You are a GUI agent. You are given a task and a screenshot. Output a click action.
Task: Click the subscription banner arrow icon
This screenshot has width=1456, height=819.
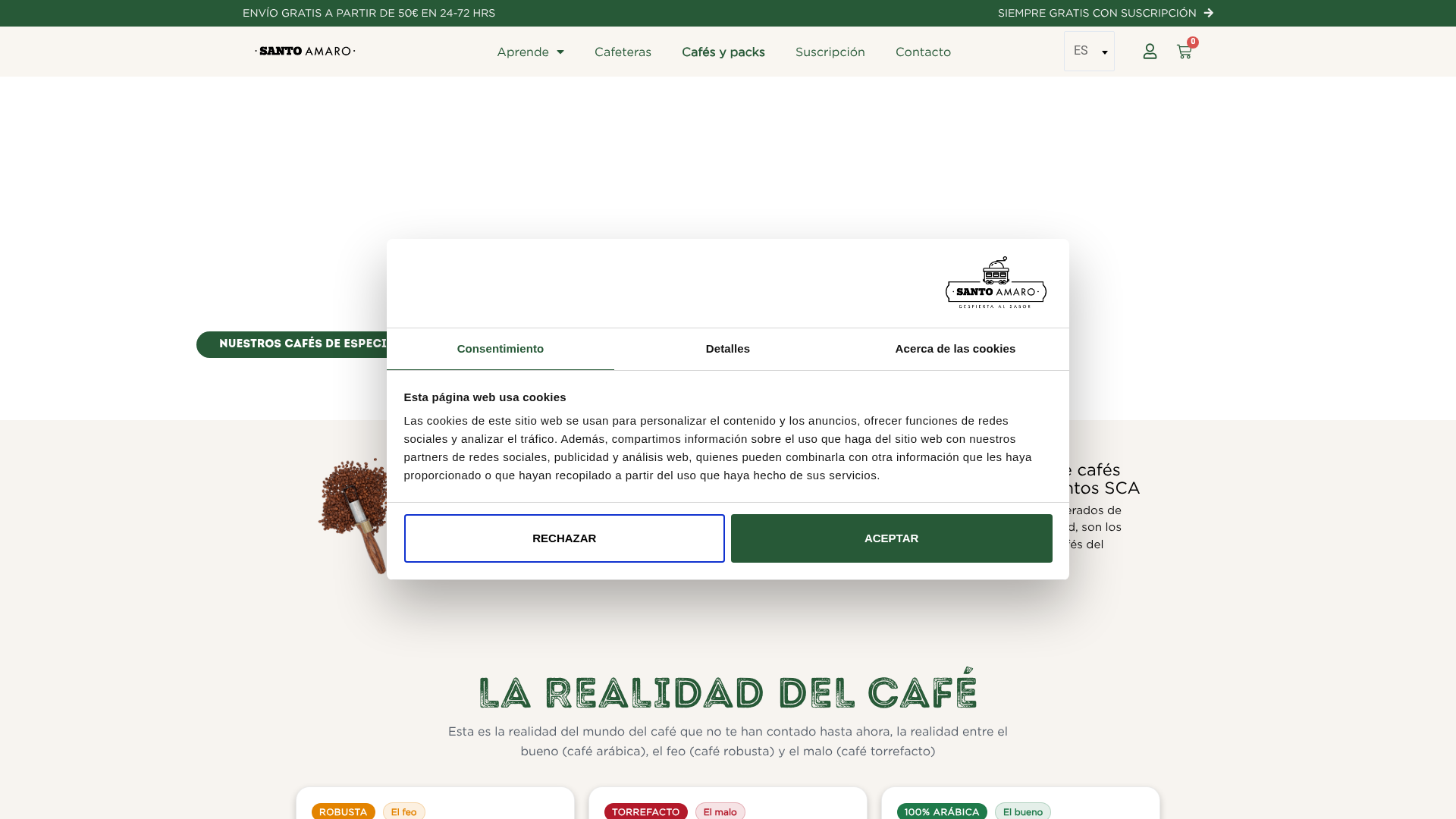click(x=1209, y=13)
